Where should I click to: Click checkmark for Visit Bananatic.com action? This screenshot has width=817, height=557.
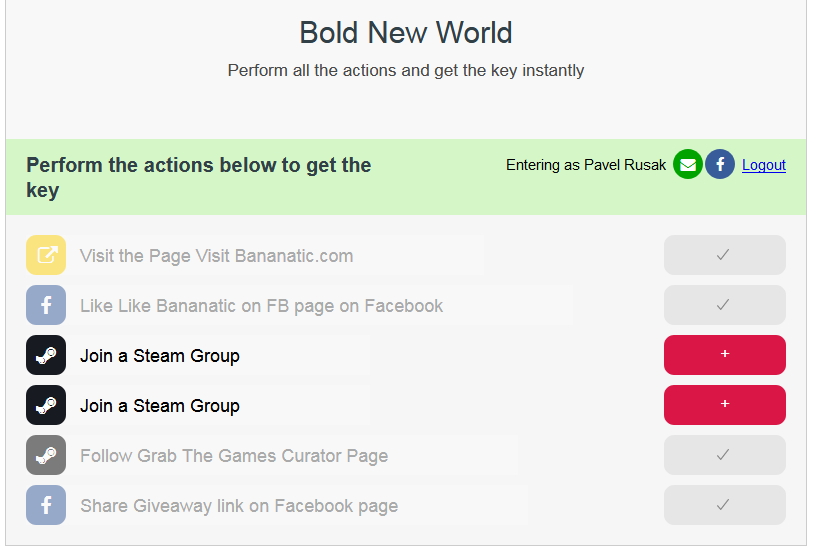coord(724,255)
